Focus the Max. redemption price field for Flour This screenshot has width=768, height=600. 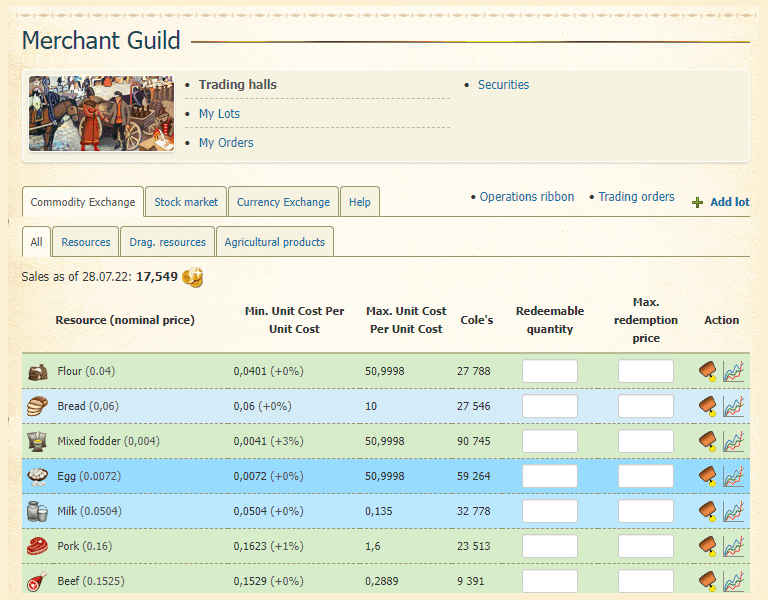pos(646,371)
